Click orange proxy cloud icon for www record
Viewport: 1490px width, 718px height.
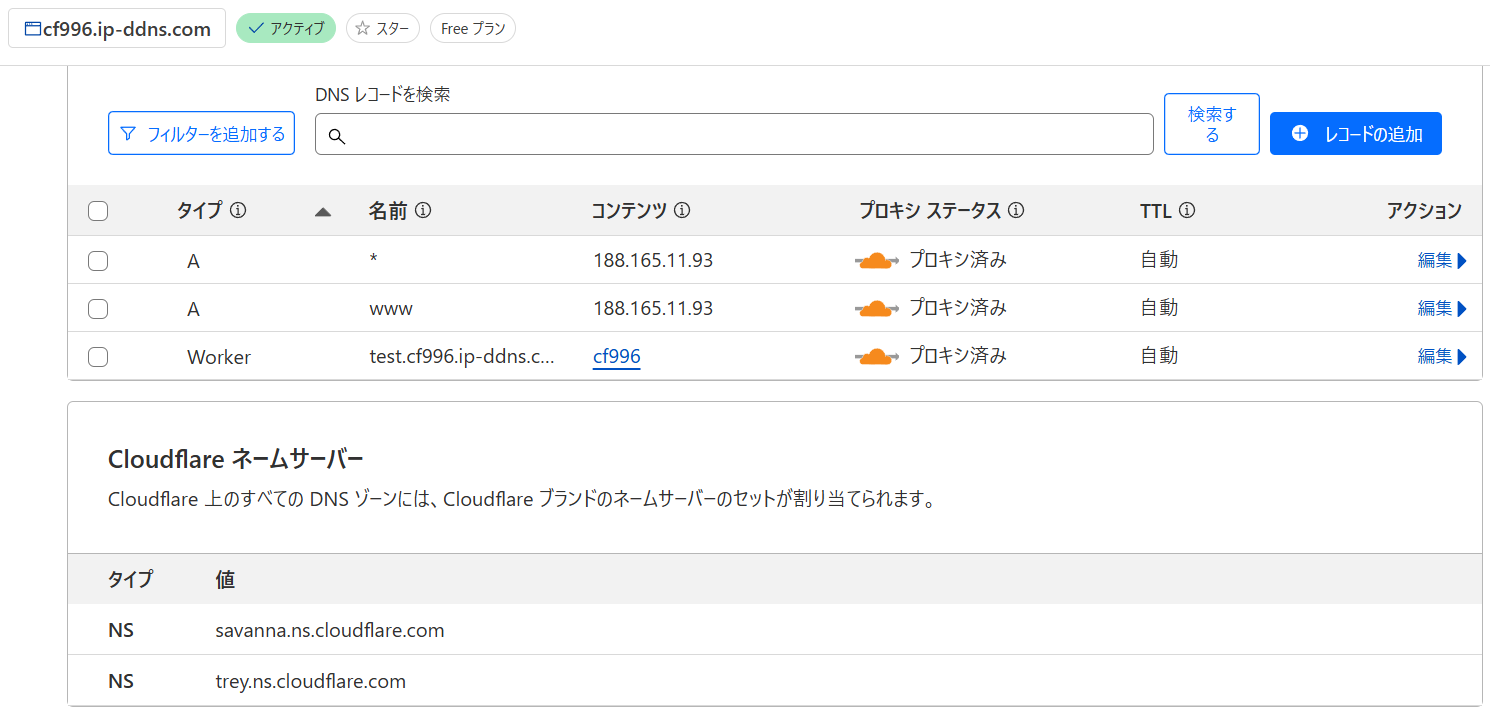point(876,309)
